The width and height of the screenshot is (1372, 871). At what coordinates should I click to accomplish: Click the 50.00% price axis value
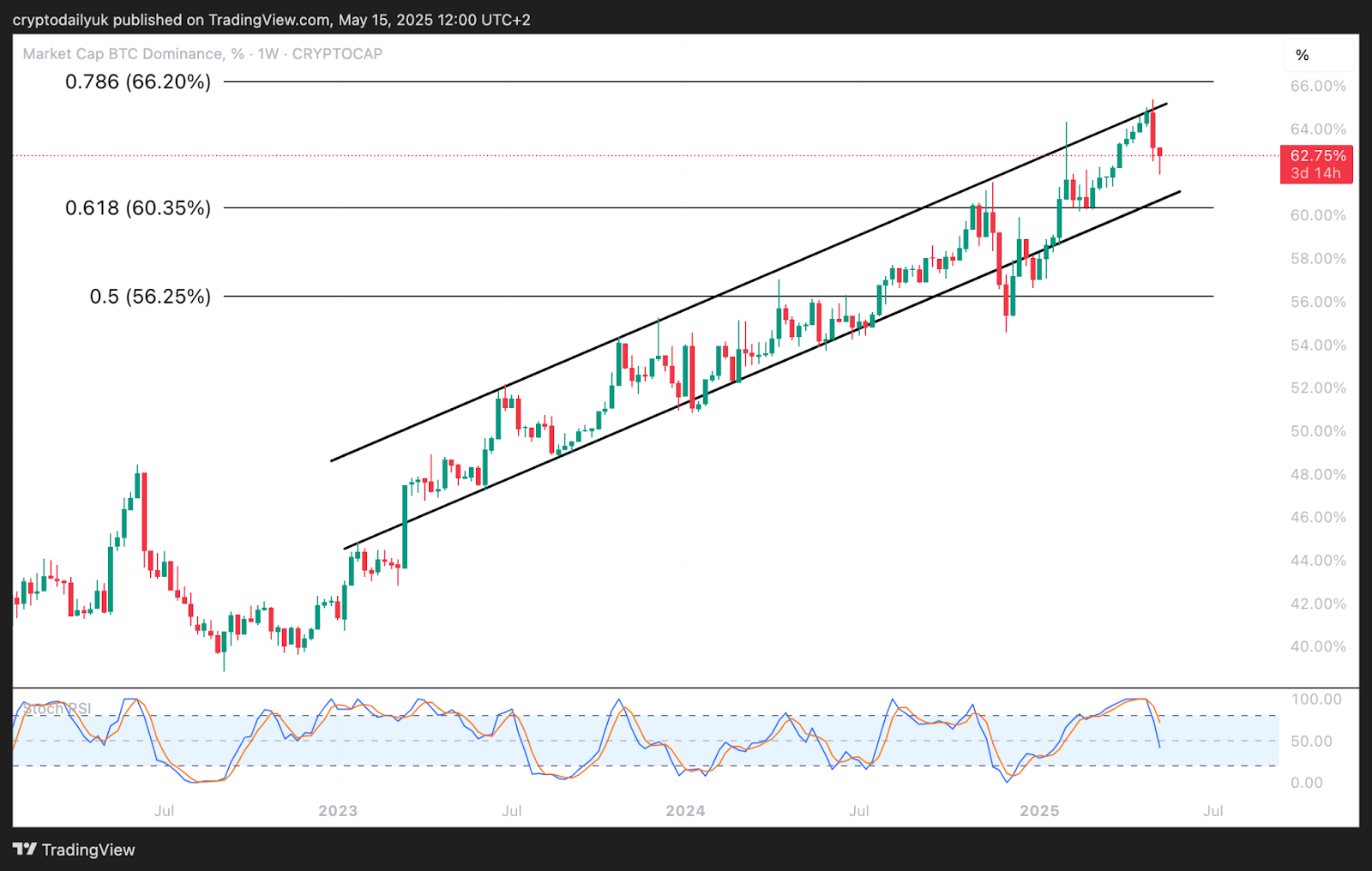click(1318, 431)
